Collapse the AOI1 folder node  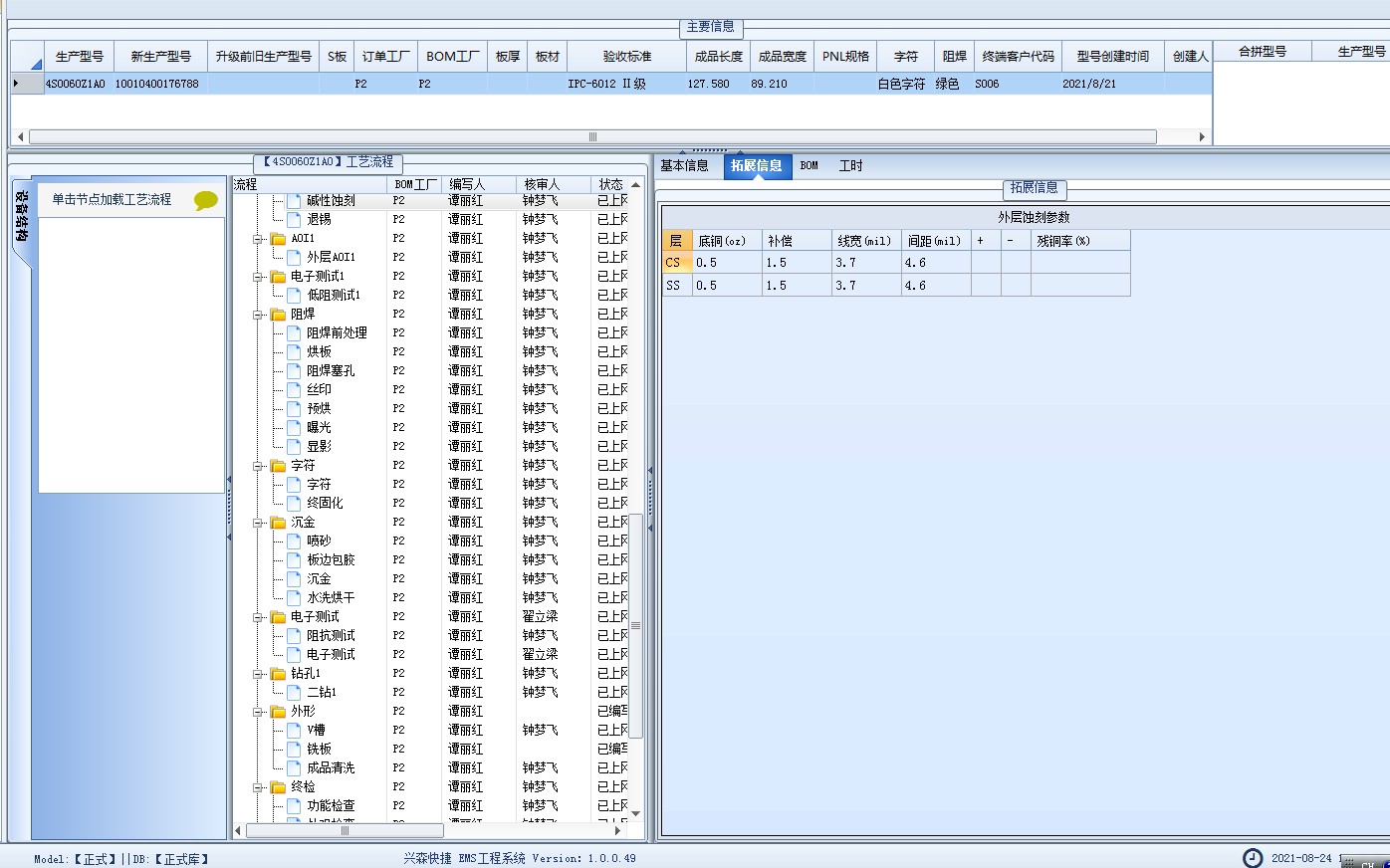pos(258,239)
